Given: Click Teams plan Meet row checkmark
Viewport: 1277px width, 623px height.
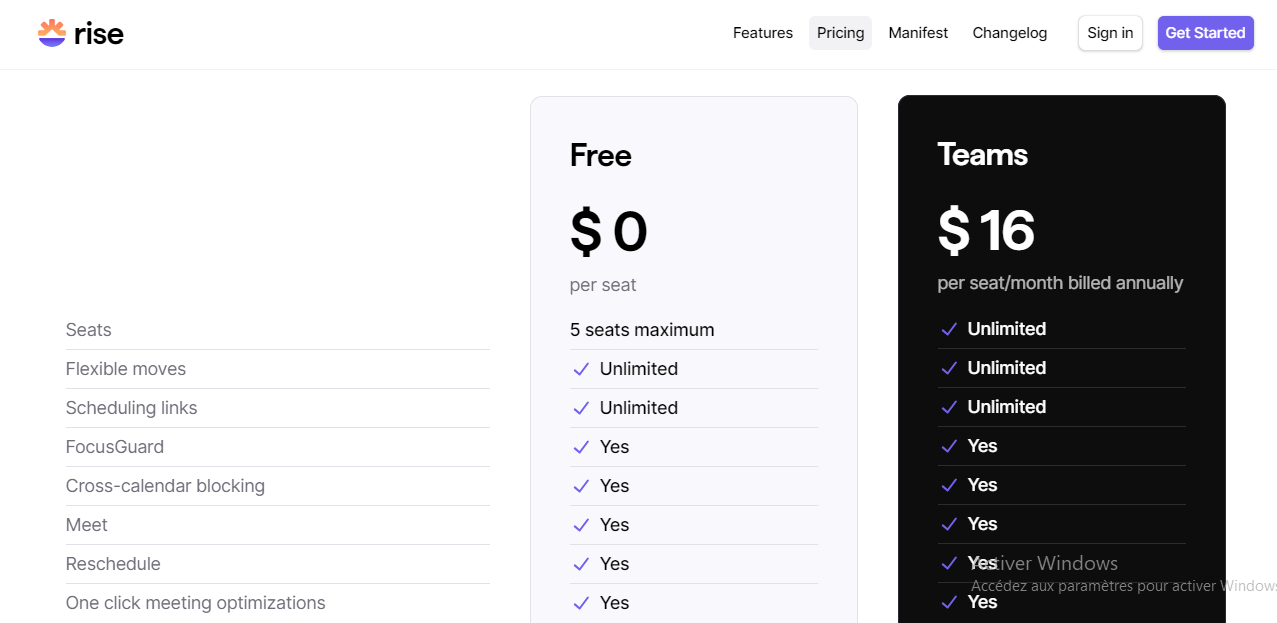Looking at the screenshot, I should tap(949, 524).
